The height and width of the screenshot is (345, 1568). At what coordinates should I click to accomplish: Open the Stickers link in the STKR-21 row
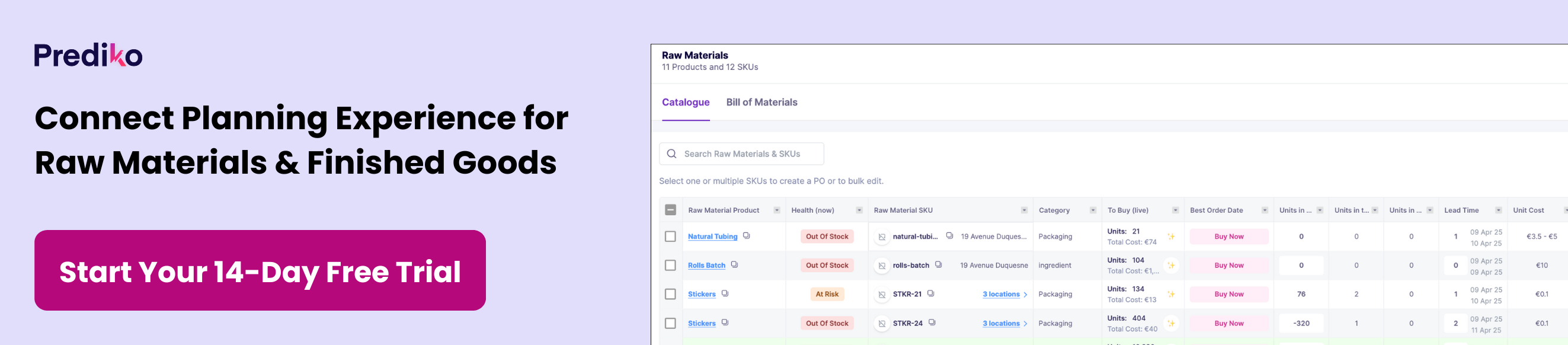pos(701,294)
